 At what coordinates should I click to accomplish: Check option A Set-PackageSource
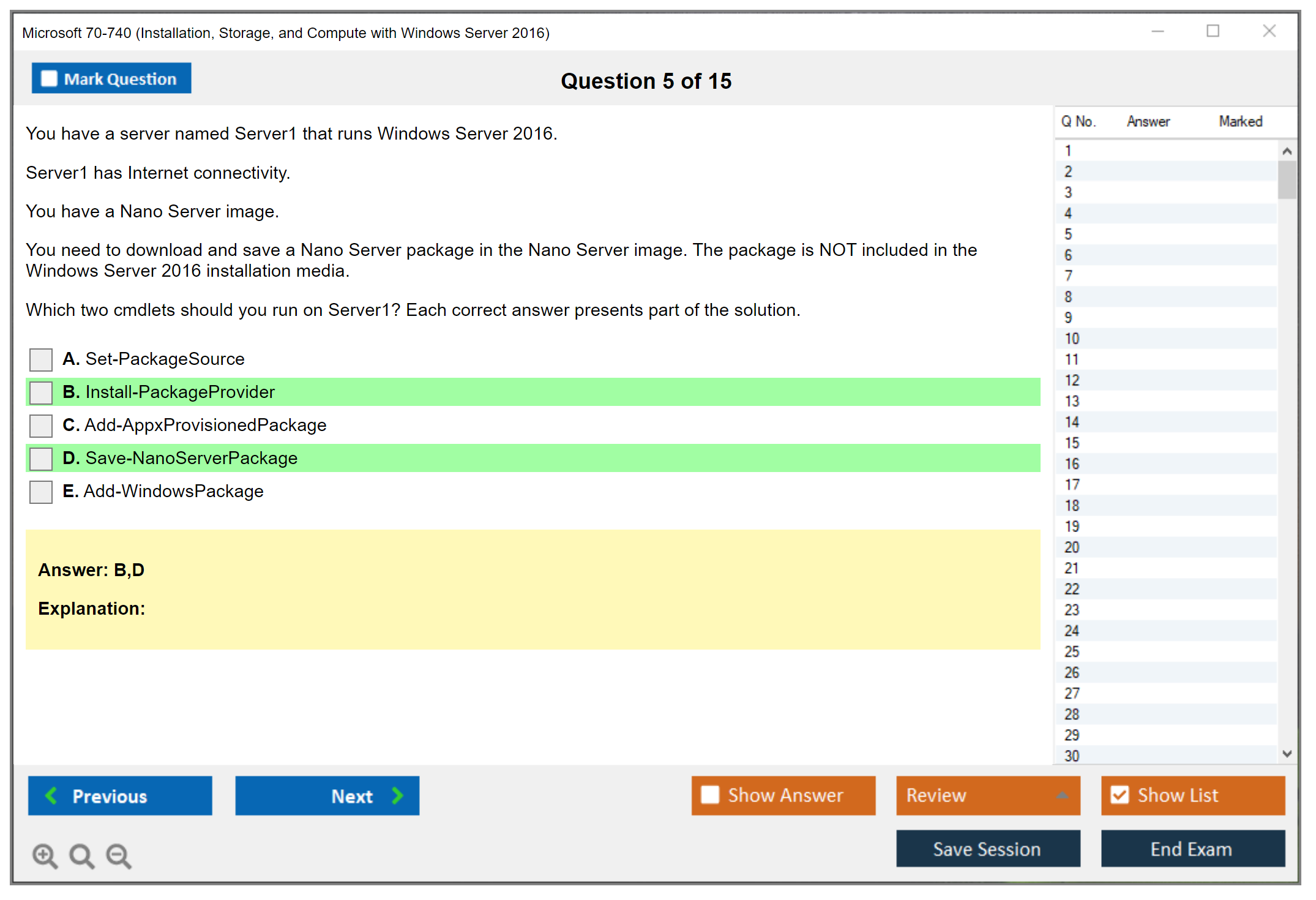(41, 359)
